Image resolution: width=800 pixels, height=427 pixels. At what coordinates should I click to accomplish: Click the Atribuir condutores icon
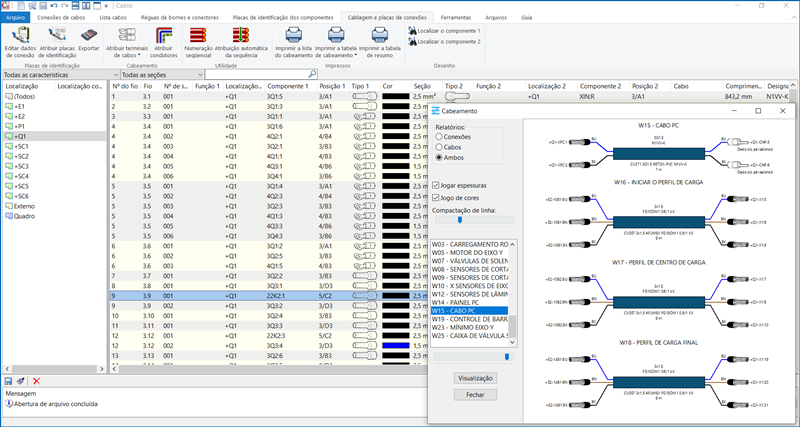click(x=163, y=35)
